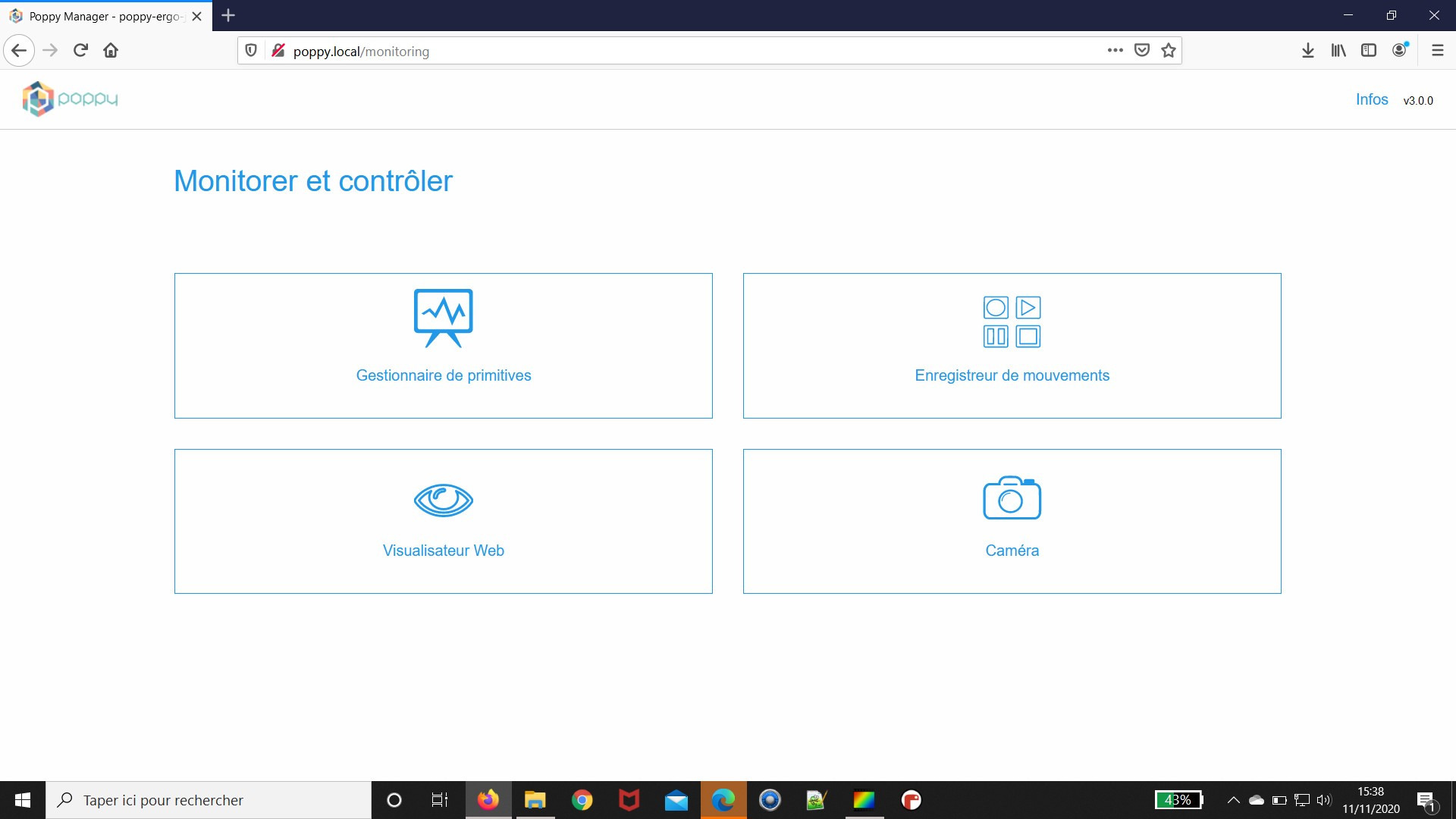
Task: Click the tracking protection shield icon
Action: pos(251,51)
